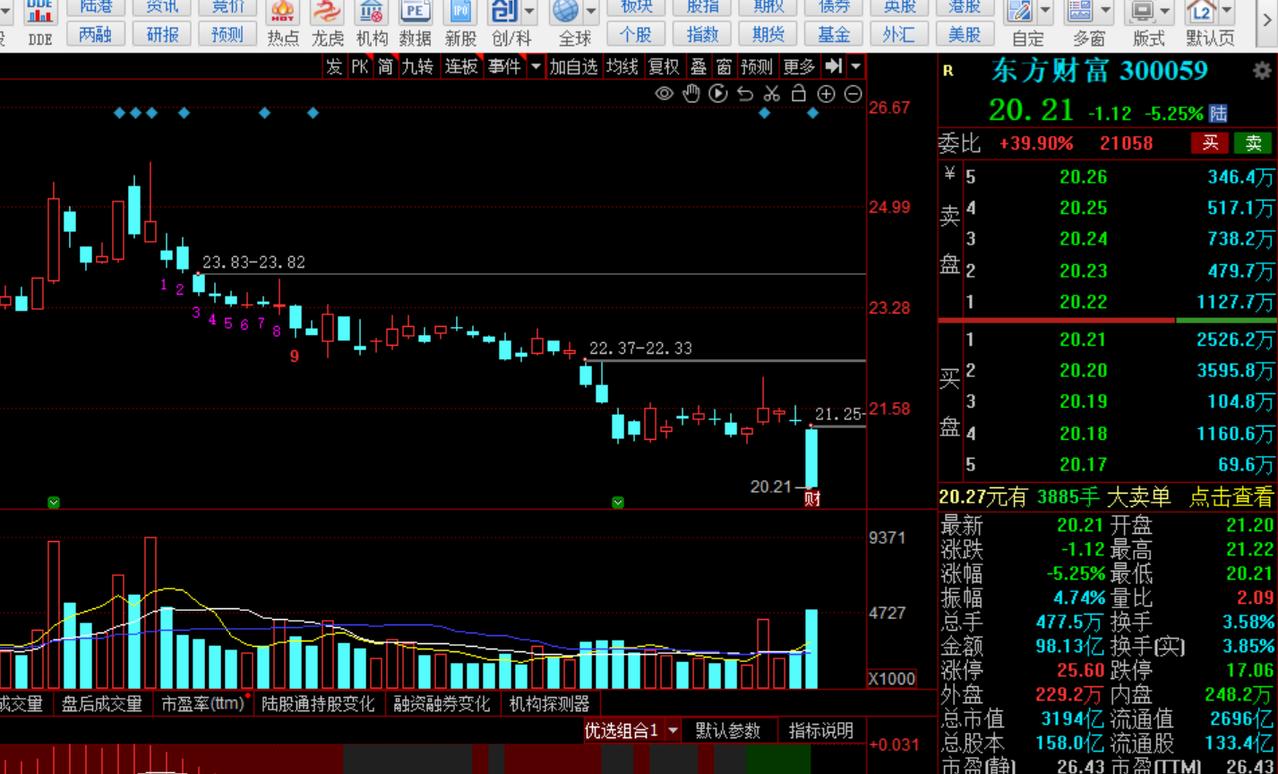The width and height of the screenshot is (1278, 774).
Task: Toggle 叠 overlay mode
Action: (698, 66)
